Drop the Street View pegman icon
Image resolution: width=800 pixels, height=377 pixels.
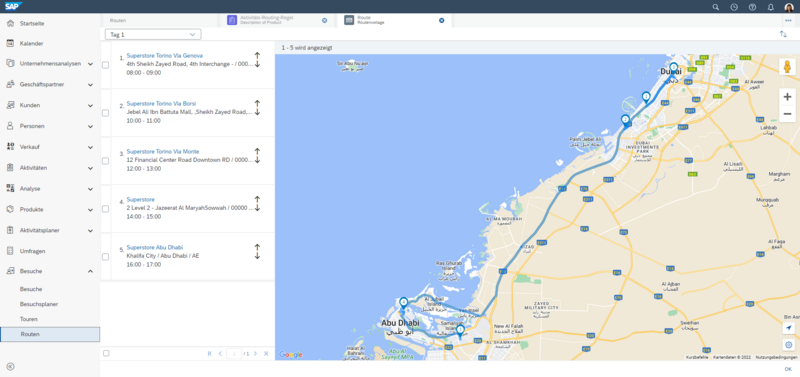tap(787, 66)
